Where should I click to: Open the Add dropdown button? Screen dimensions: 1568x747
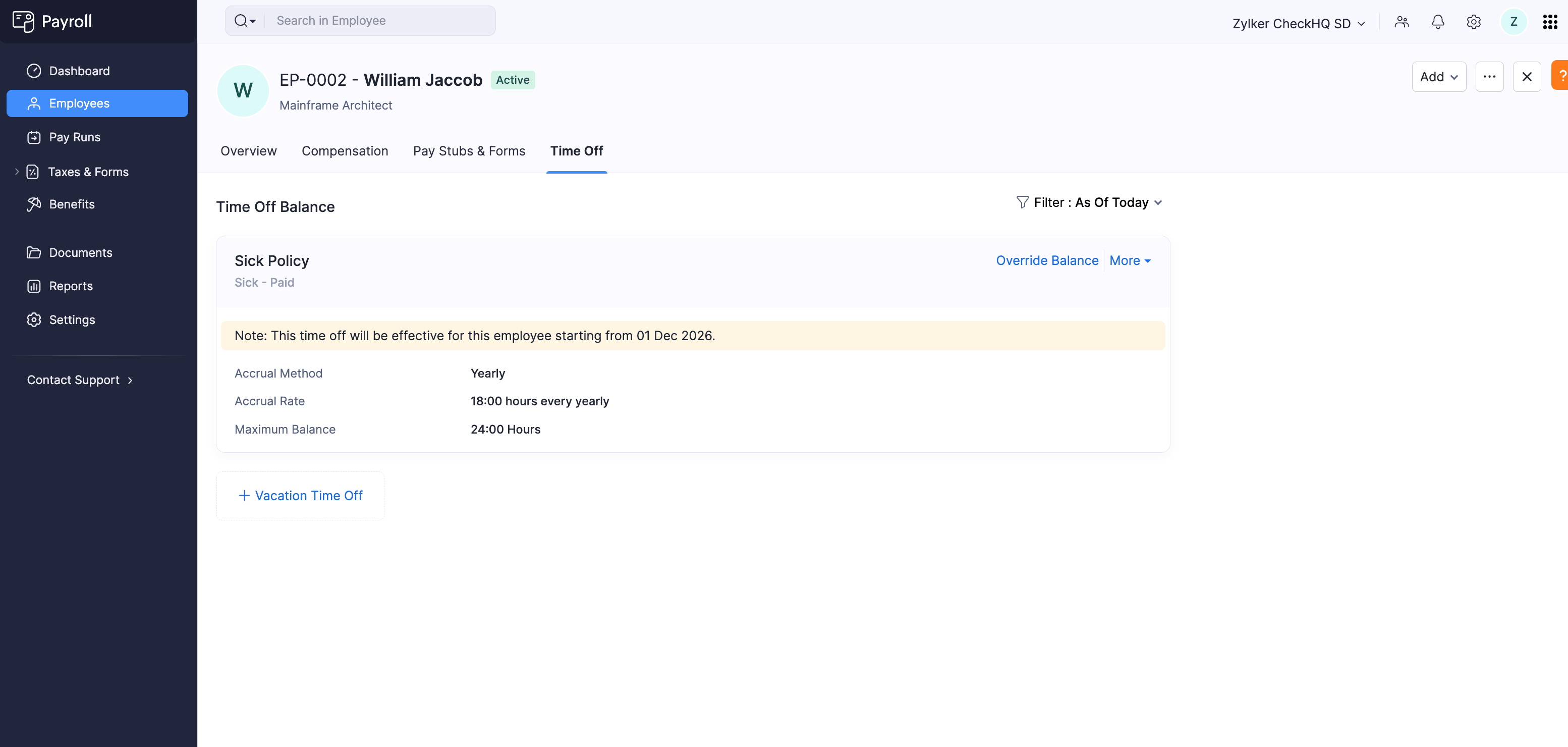tap(1438, 77)
